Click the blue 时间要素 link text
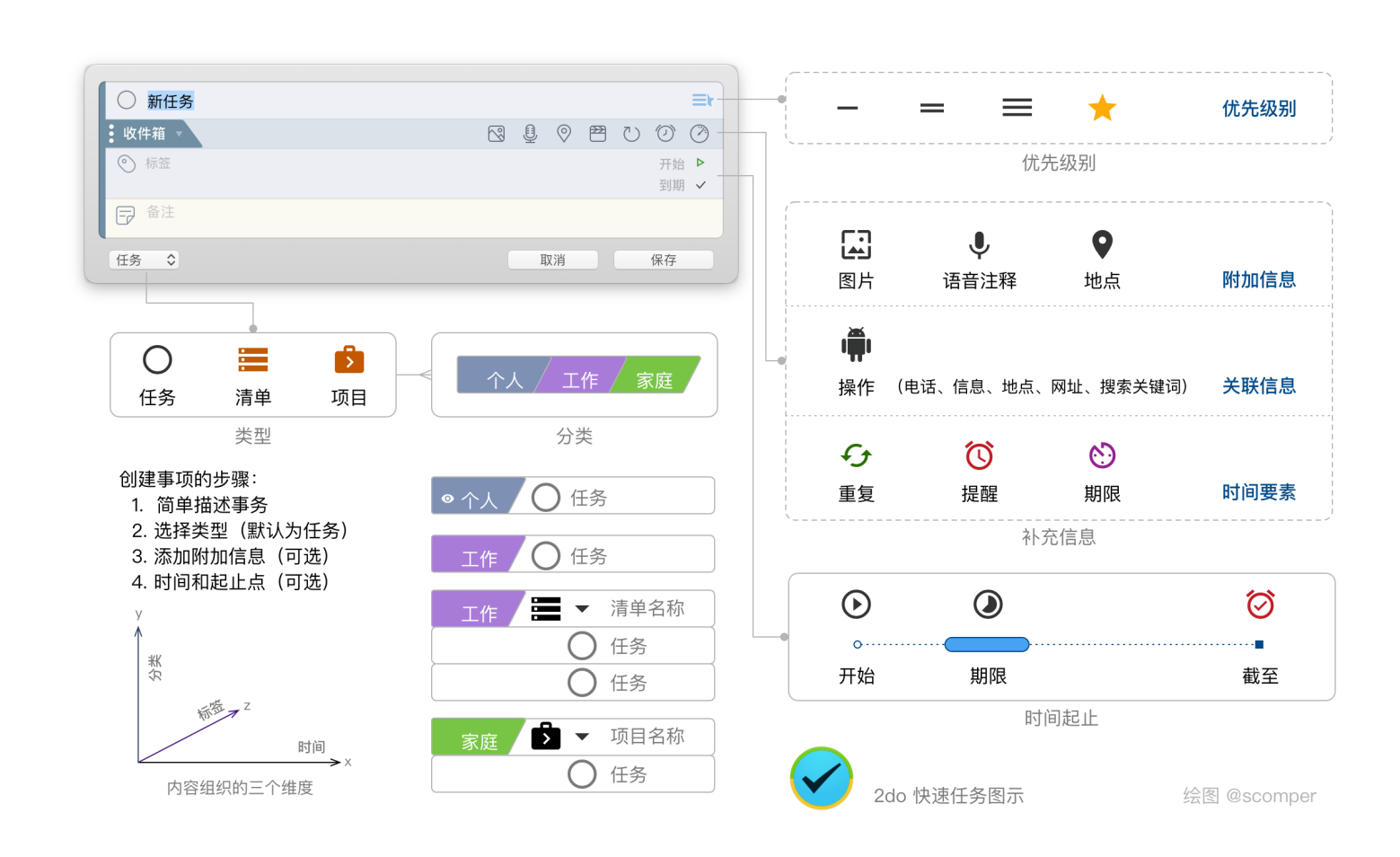Viewport: 1400px width, 857px height. pyautogui.click(x=1259, y=492)
